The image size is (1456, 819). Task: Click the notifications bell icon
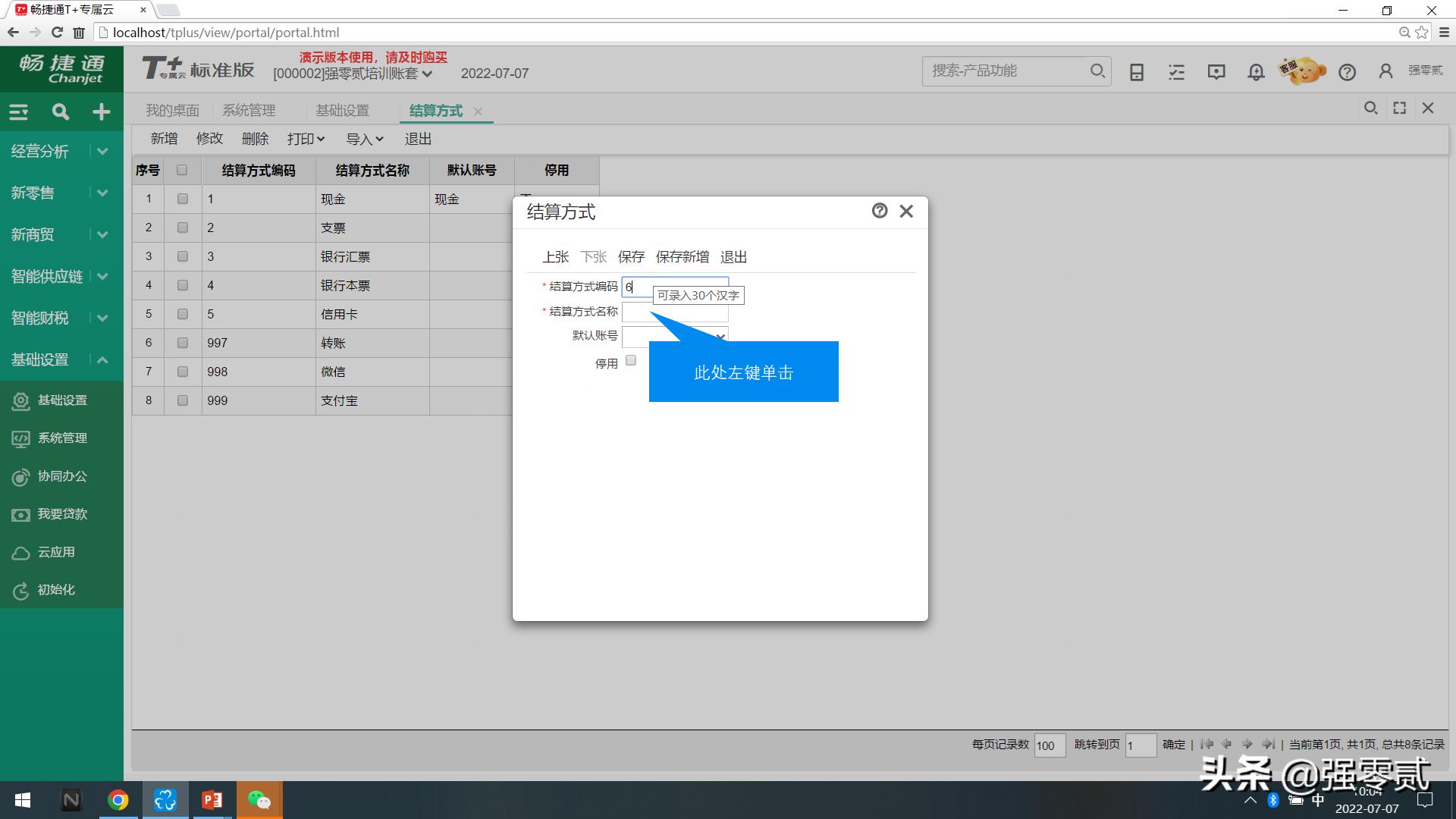coord(1255,71)
